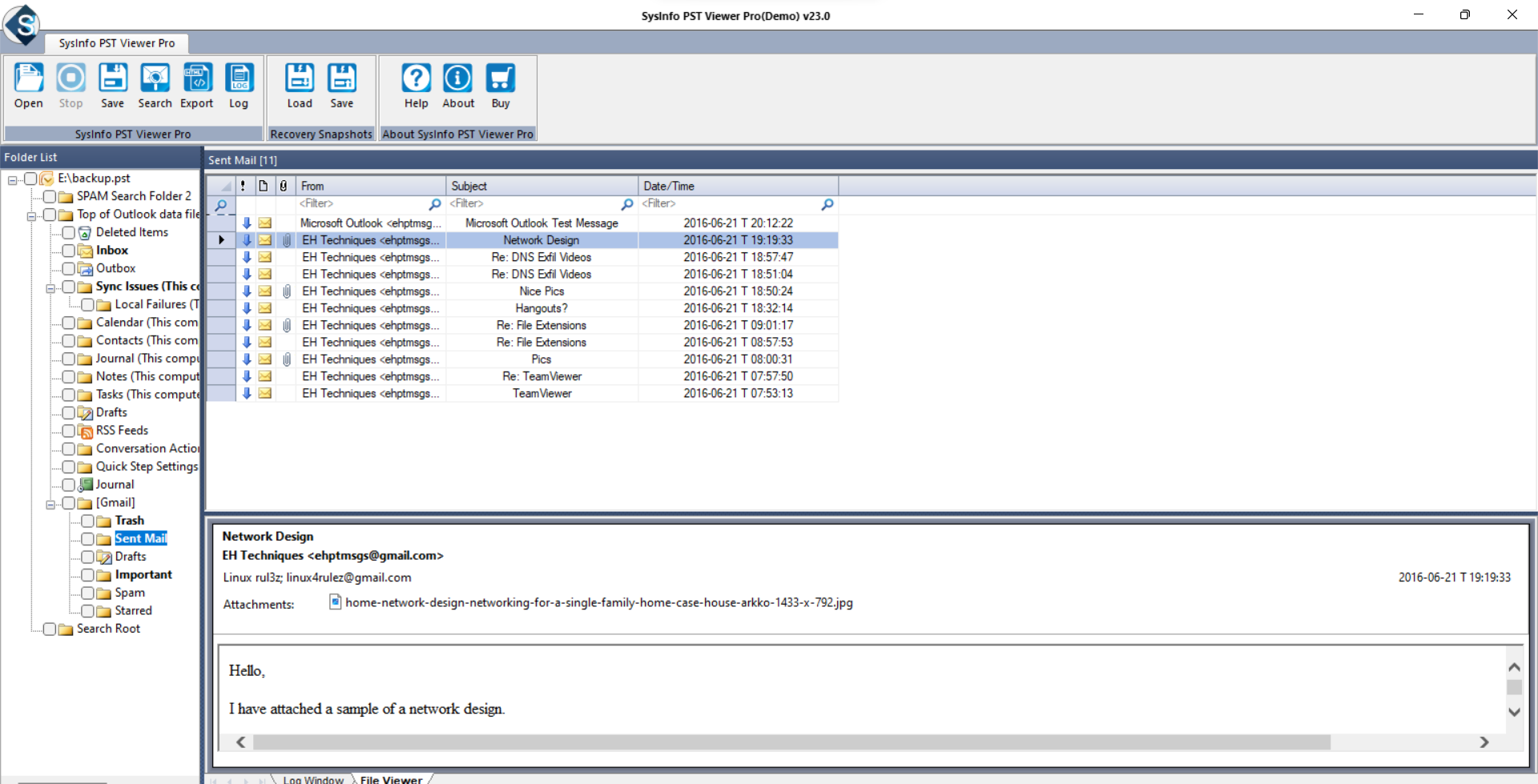The width and height of the screenshot is (1538, 784).
Task: Click the Date/Time filter input field
Action: coord(730,204)
